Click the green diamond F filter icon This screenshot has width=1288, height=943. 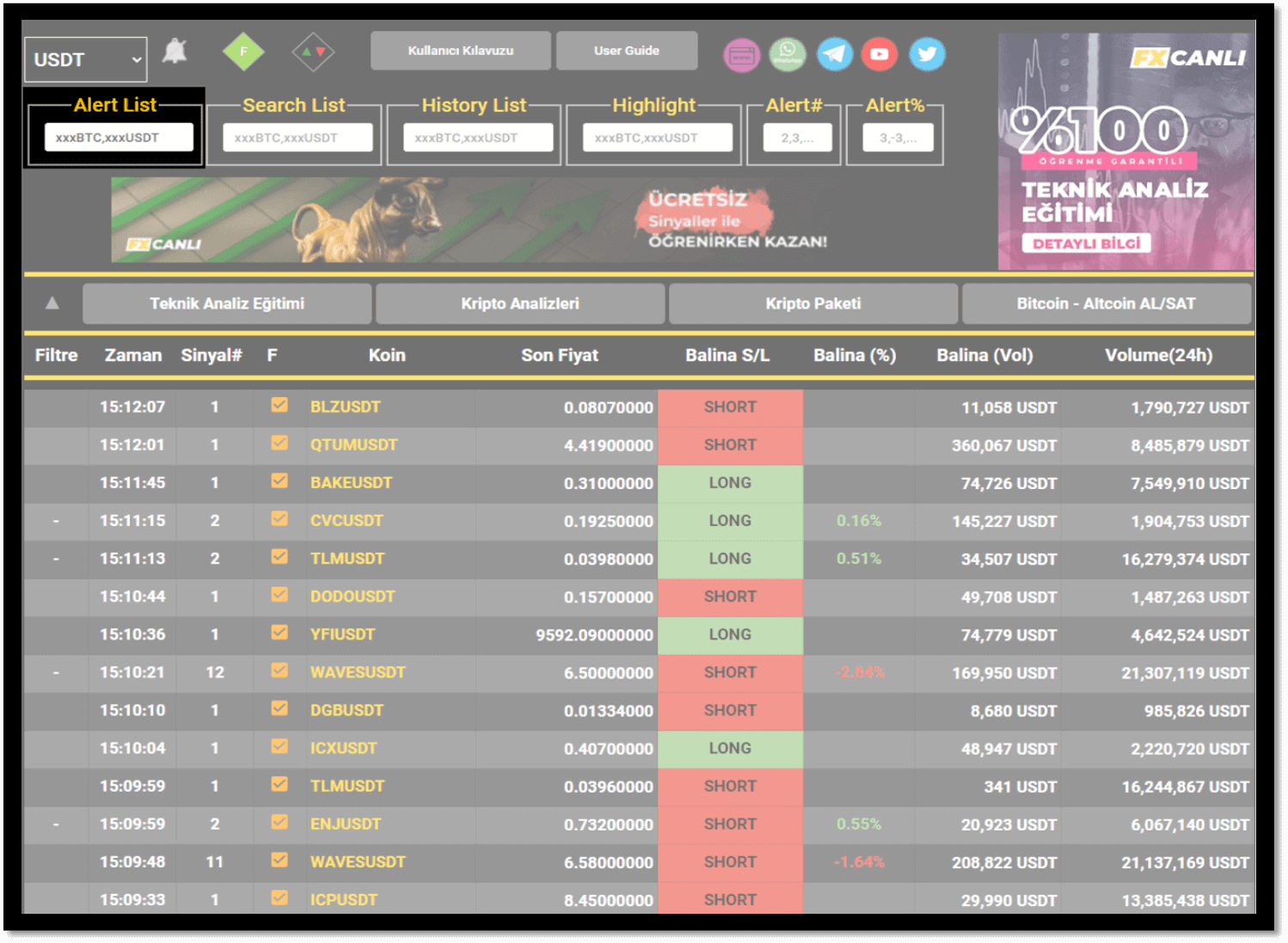(243, 52)
